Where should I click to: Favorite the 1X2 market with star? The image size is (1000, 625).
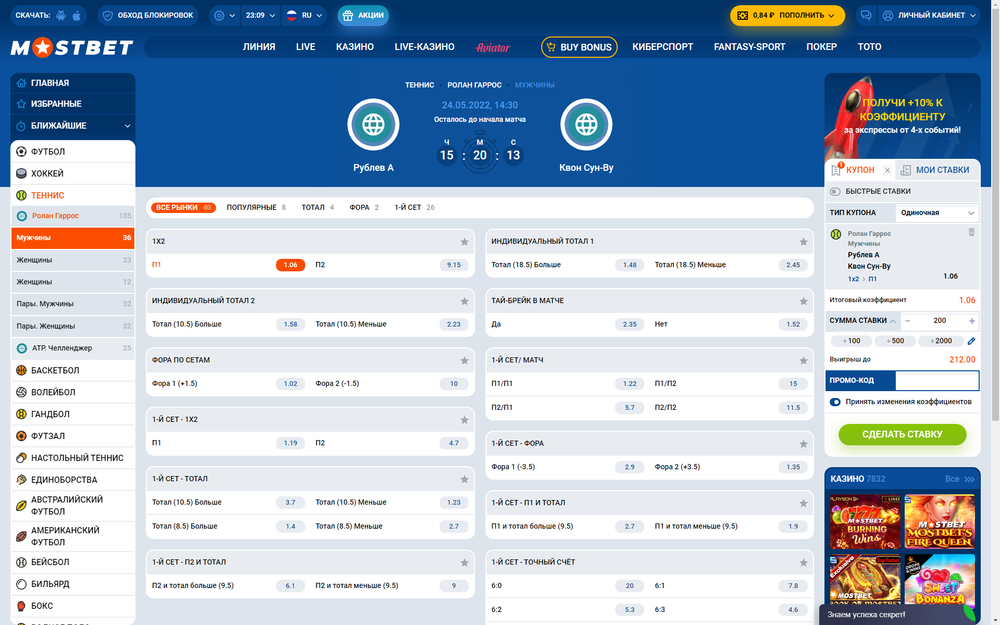tap(464, 242)
